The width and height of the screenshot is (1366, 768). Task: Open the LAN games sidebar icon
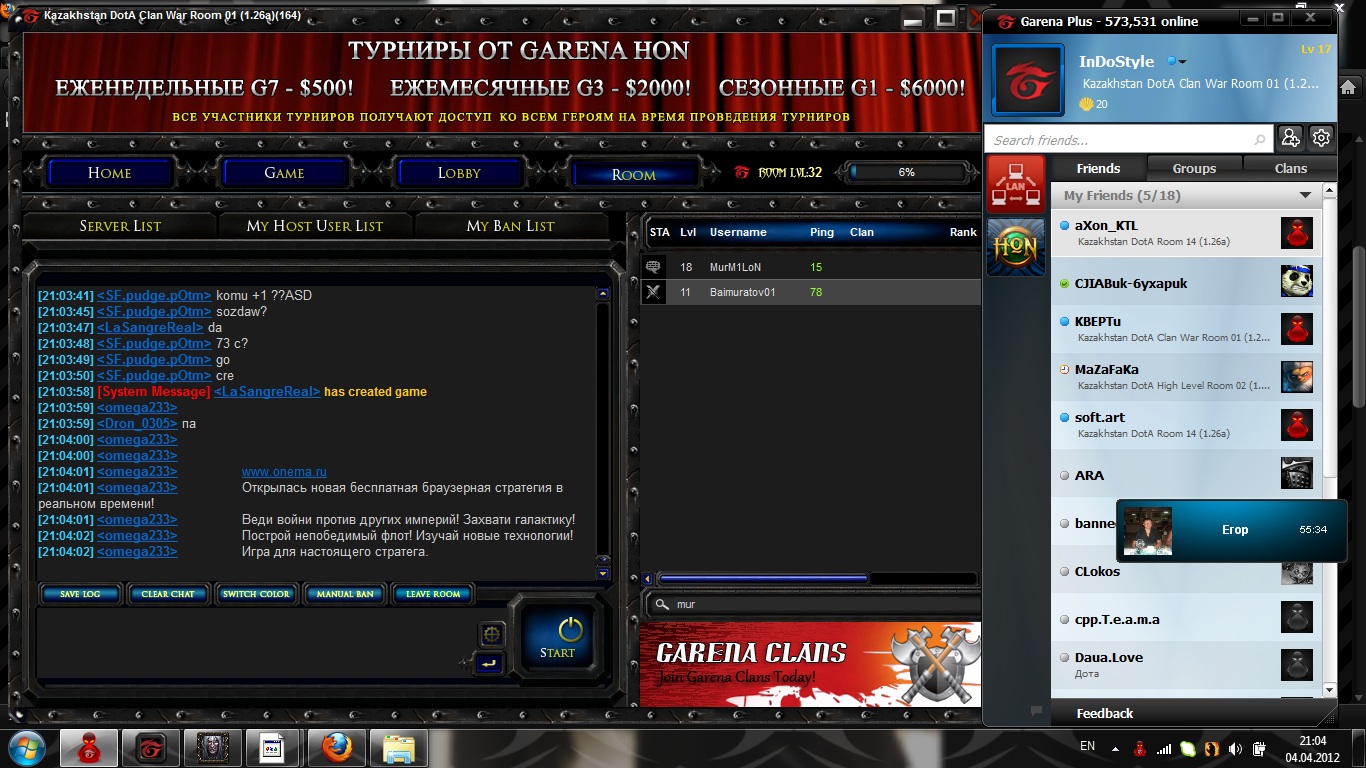[x=1016, y=184]
